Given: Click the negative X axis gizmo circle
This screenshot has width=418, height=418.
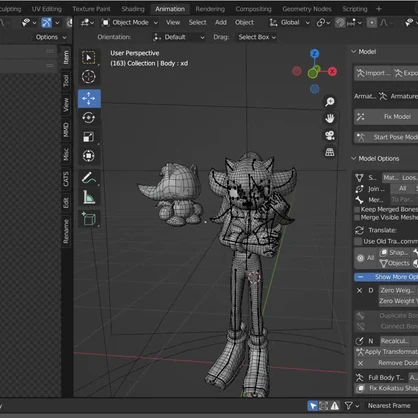Looking at the screenshot, I should pos(297,71).
